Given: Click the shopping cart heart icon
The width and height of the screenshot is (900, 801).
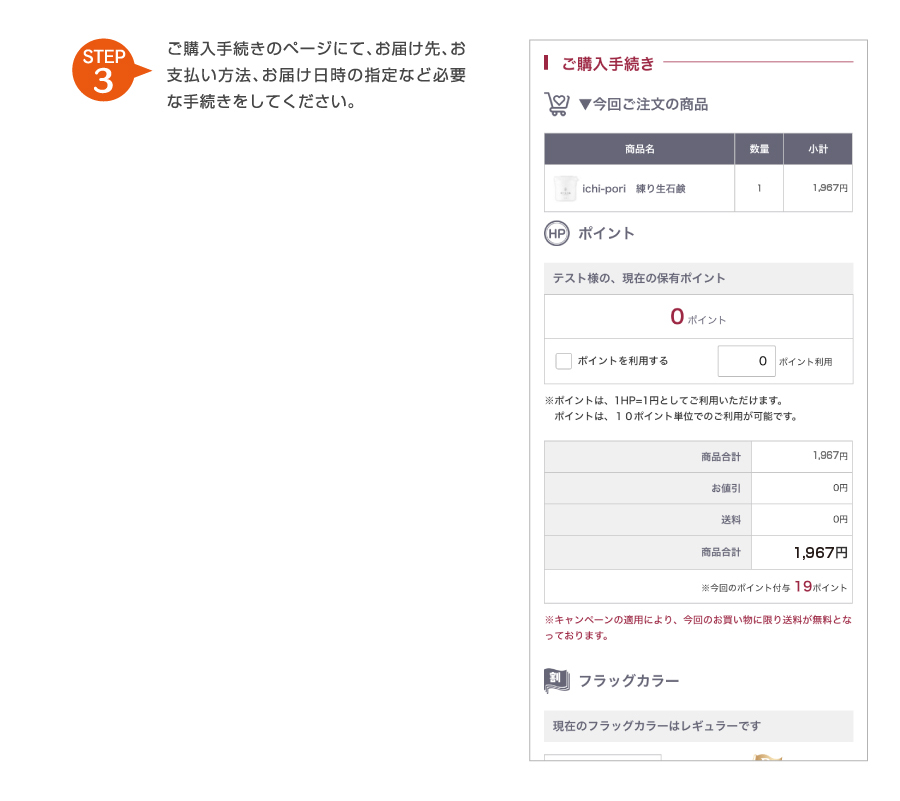Looking at the screenshot, I should tap(557, 104).
